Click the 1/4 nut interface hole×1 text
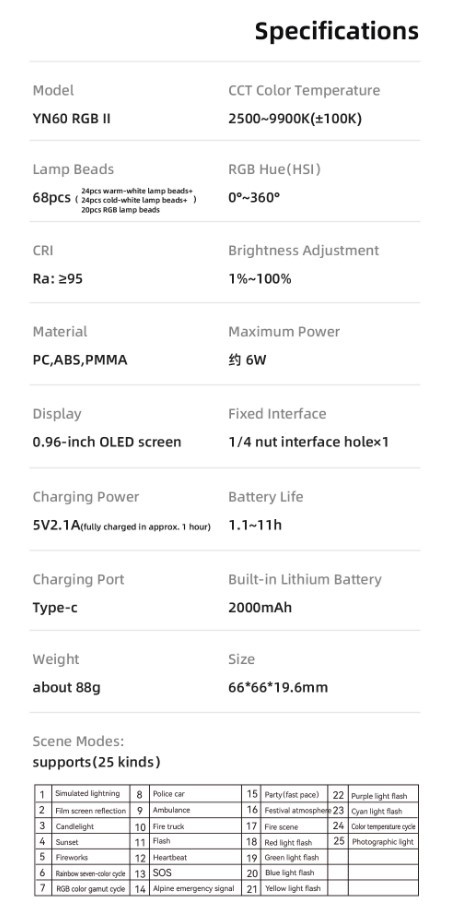 click(x=309, y=442)
